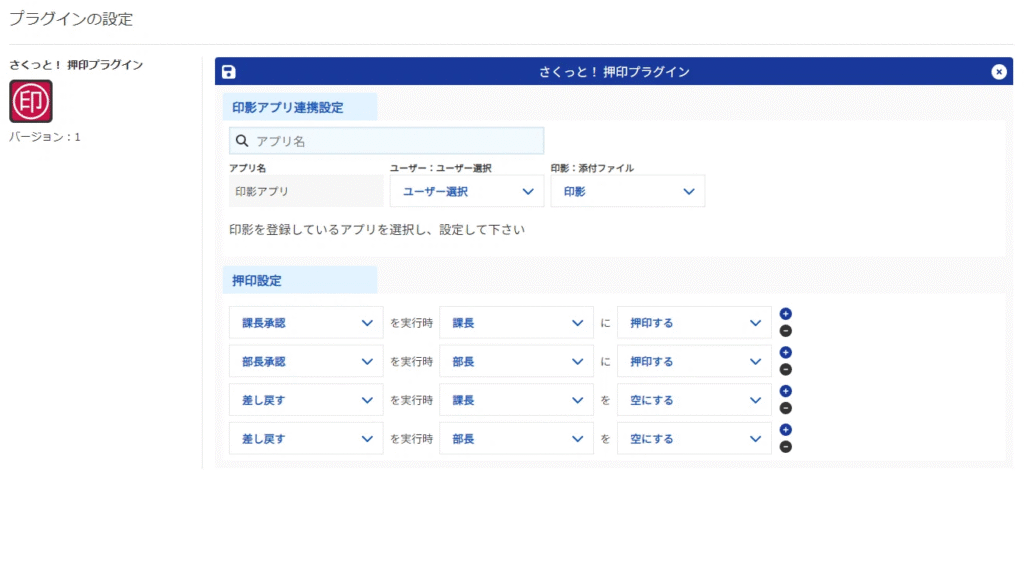This screenshot has width=1024, height=575.
Task: Click minus icon on third 差し戻す row
Action: point(785,408)
